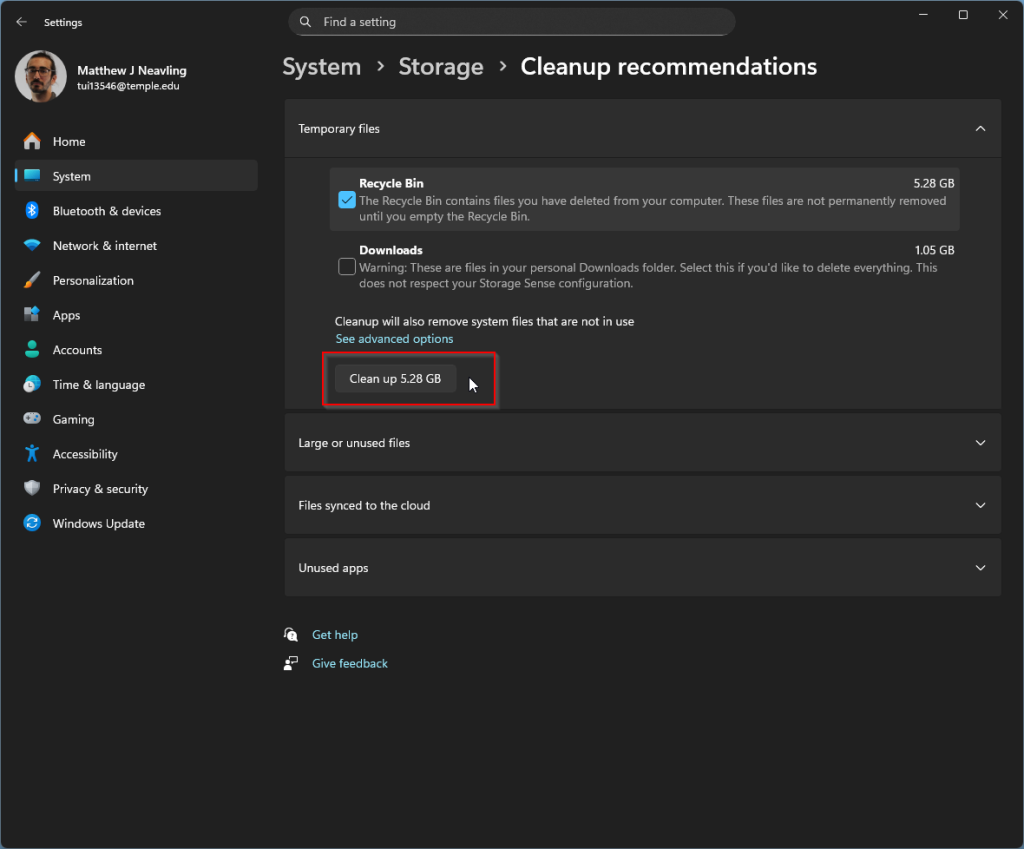Collapse the Temporary files section
The height and width of the screenshot is (849, 1024).
tap(980, 129)
